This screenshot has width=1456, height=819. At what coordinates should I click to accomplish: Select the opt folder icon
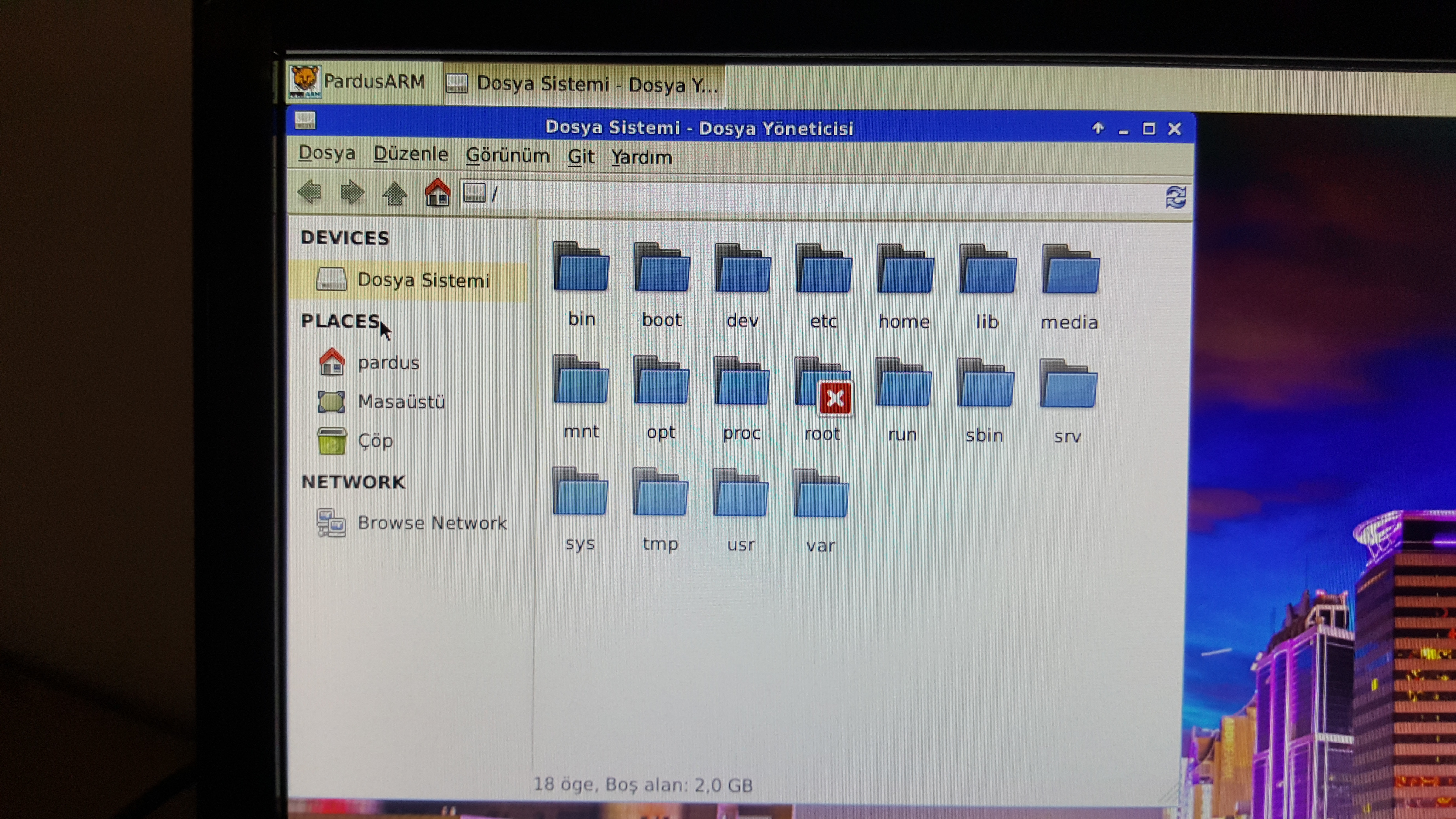661,380
